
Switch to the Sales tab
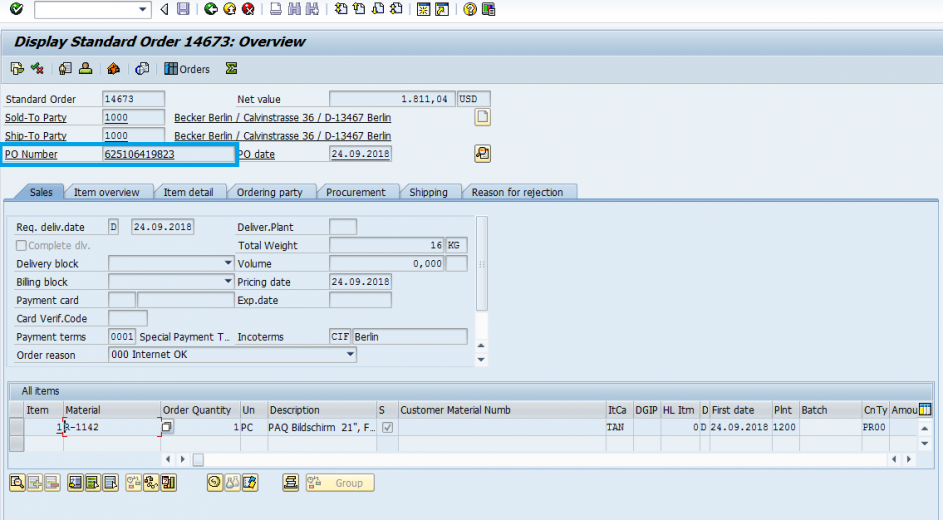click(x=41, y=192)
